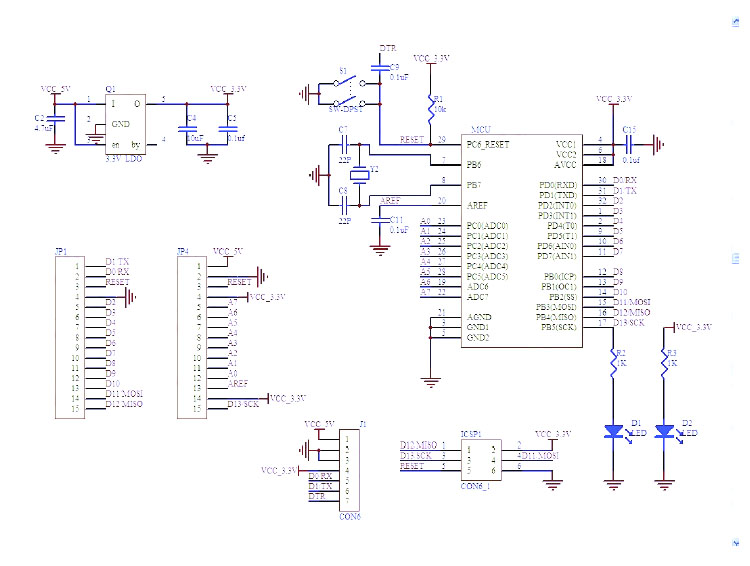
Task: Click resistor R1 10k symbol
Action: [431, 106]
